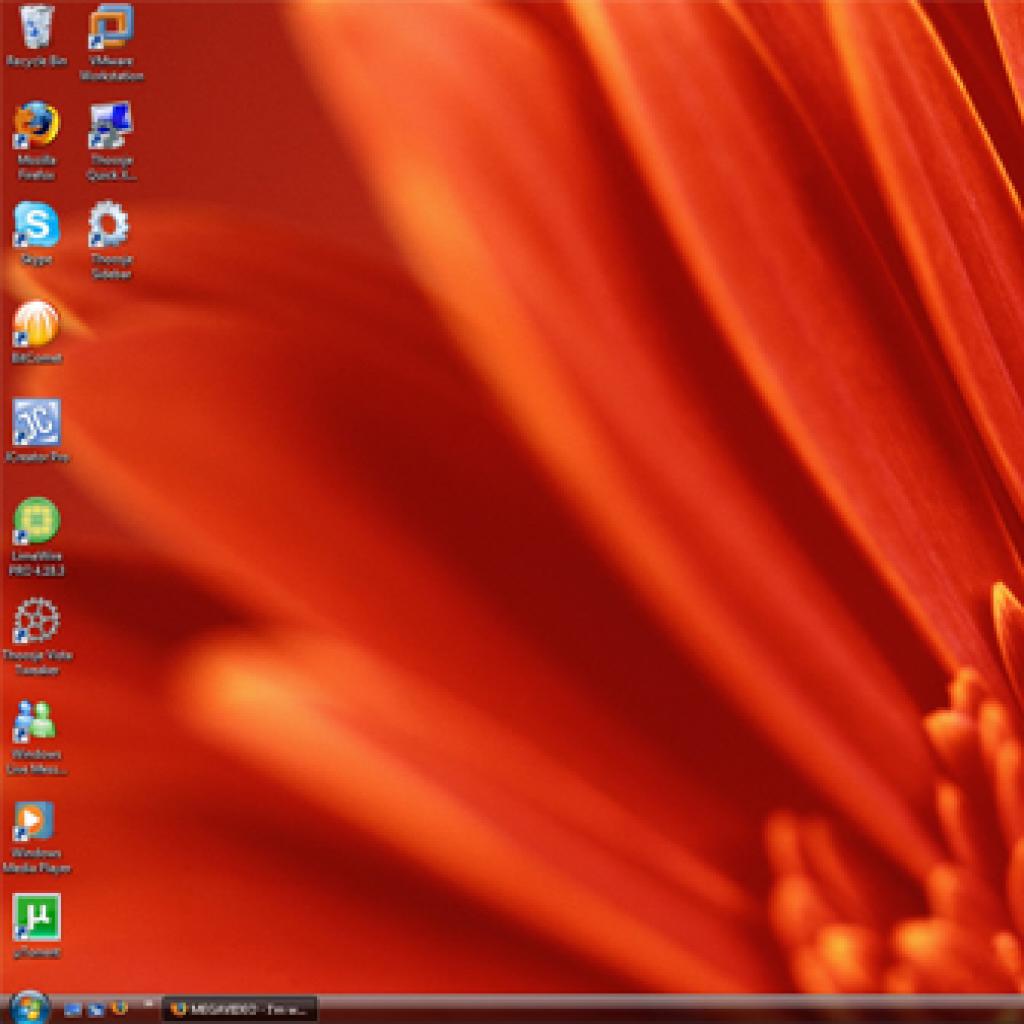This screenshot has width=1024, height=1024.
Task: Open Thoosje Vista Tweaker shortcut
Action: (37, 637)
